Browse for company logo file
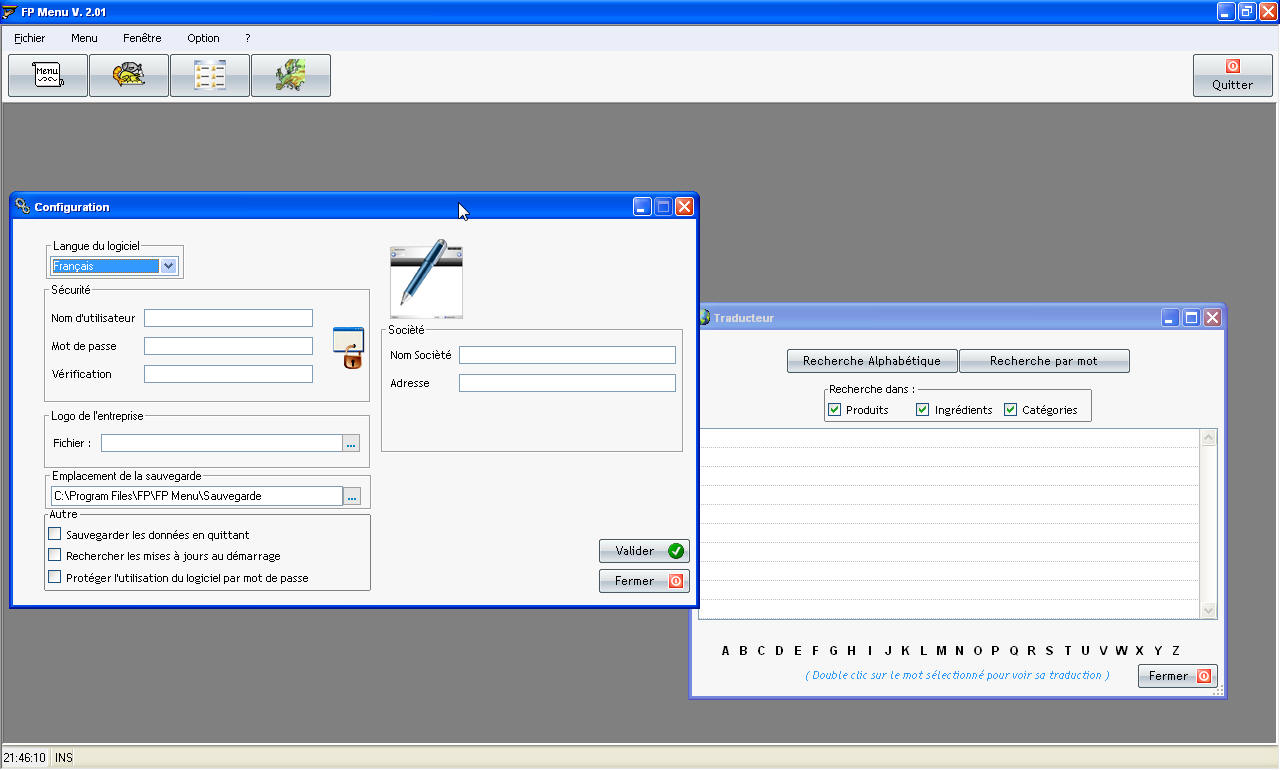This screenshot has height=770, width=1280. coord(351,443)
